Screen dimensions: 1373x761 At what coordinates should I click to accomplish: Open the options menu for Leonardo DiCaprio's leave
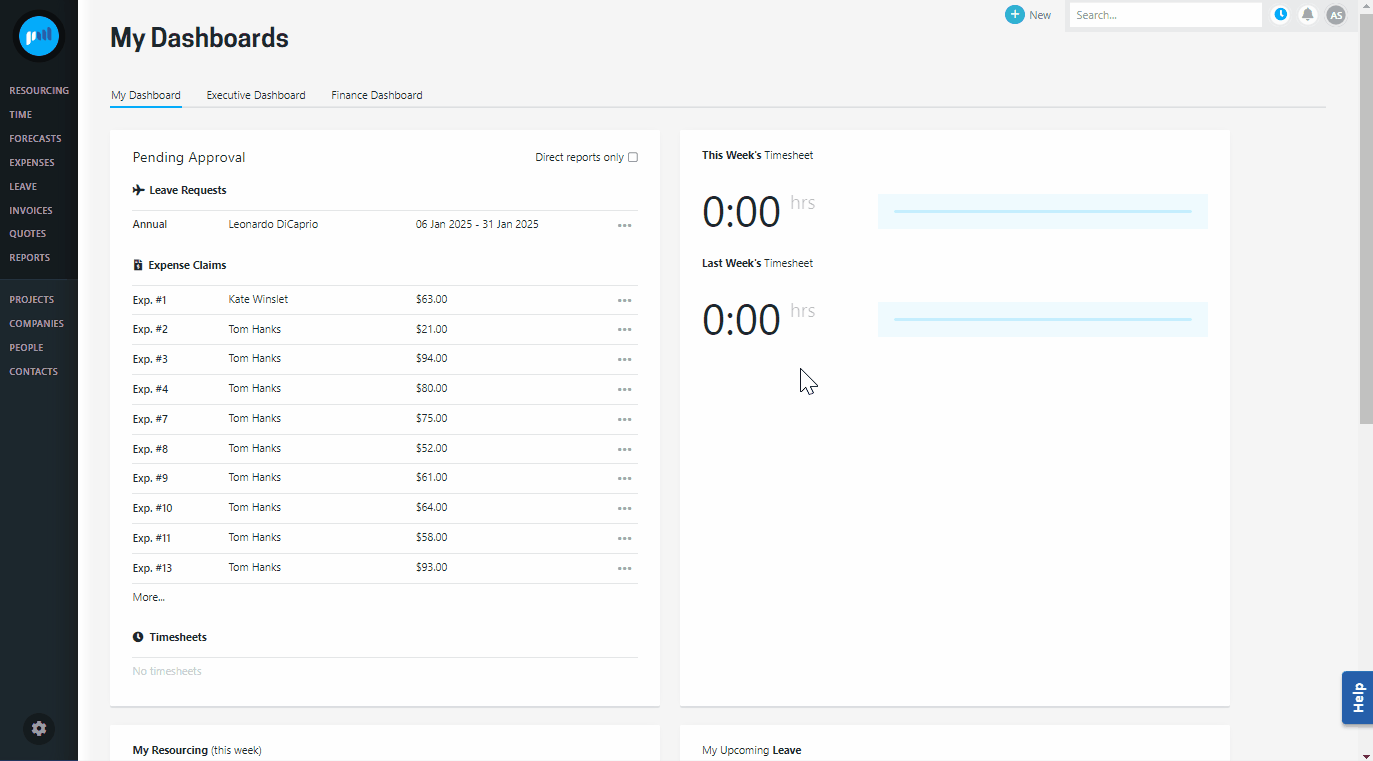click(624, 226)
